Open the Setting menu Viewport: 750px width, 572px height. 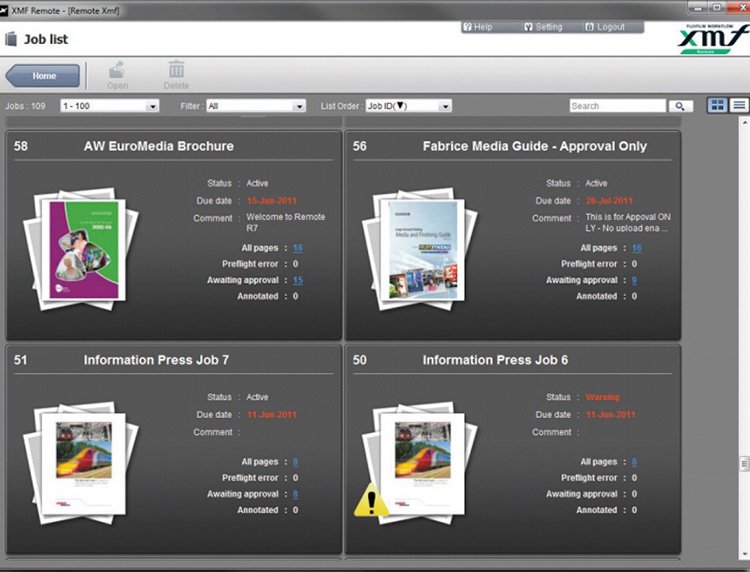[543, 27]
